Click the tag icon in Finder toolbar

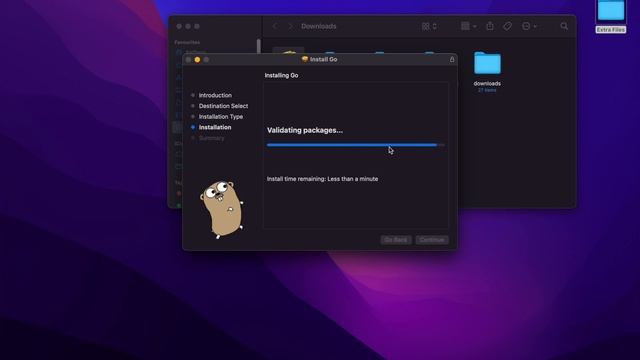[507, 26]
